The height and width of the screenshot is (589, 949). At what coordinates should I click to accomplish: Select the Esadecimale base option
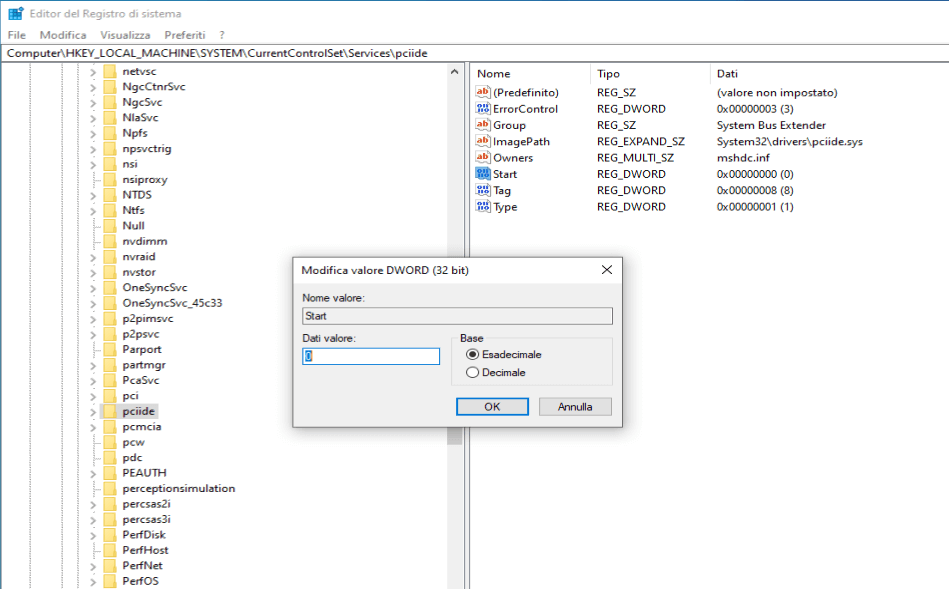pos(473,355)
